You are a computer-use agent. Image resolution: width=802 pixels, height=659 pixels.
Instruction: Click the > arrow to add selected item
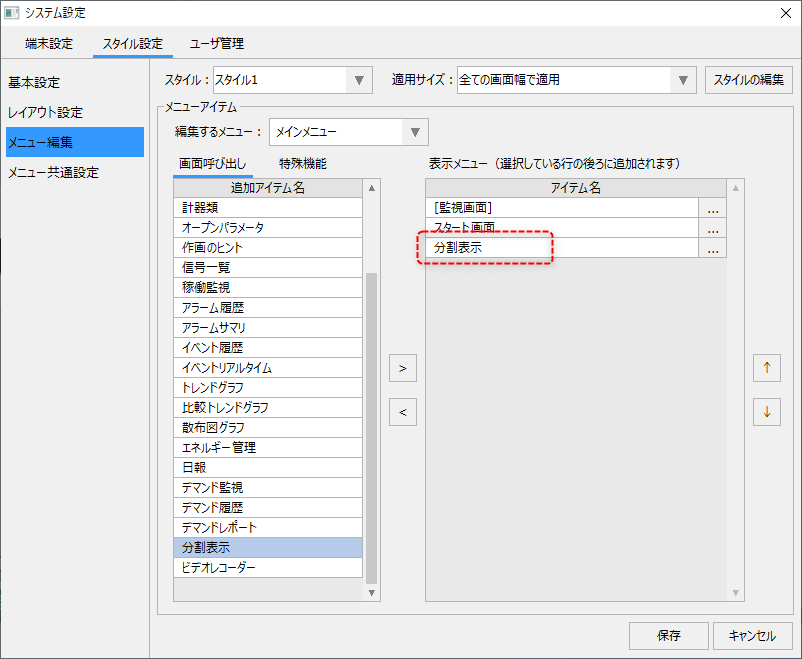click(402, 367)
